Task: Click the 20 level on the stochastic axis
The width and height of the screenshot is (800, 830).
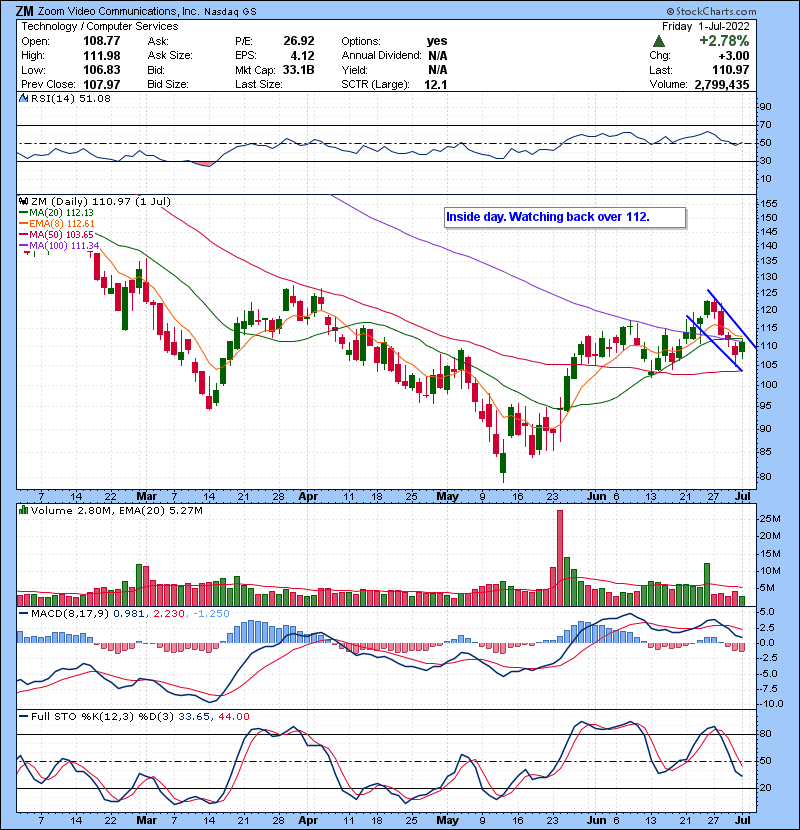Action: (x=766, y=788)
